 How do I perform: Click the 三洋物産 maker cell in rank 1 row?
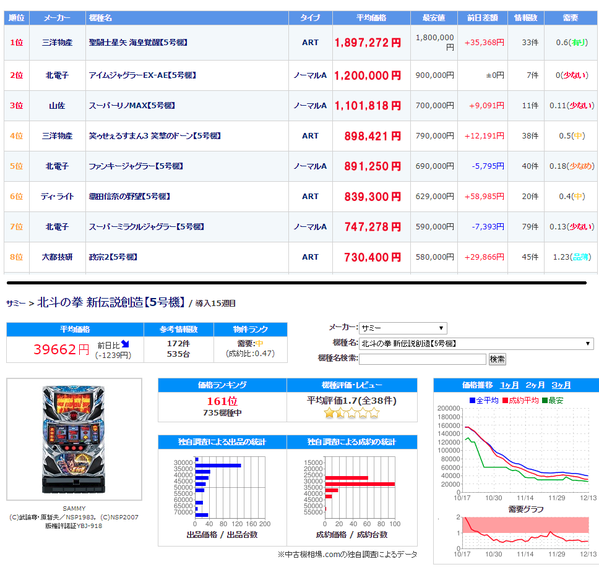(57, 42)
